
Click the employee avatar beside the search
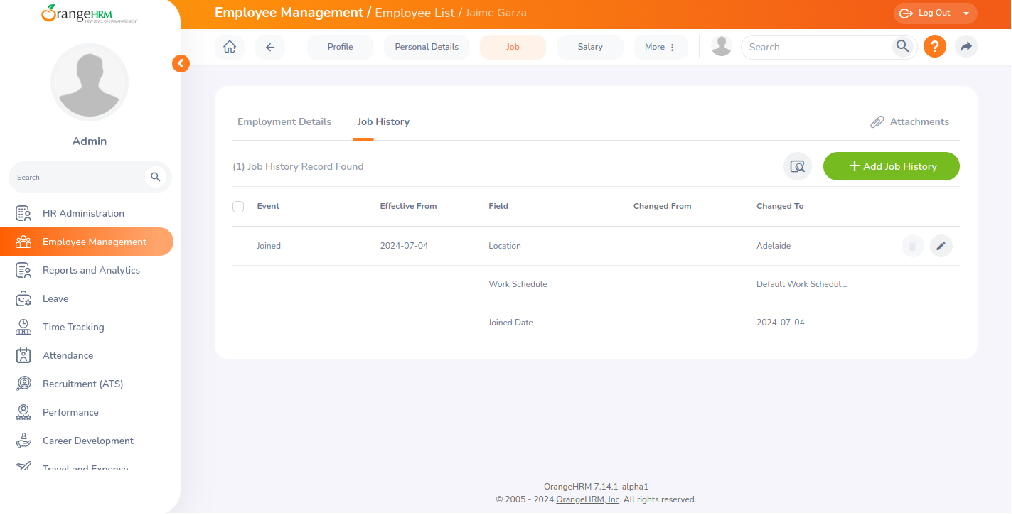(x=721, y=46)
